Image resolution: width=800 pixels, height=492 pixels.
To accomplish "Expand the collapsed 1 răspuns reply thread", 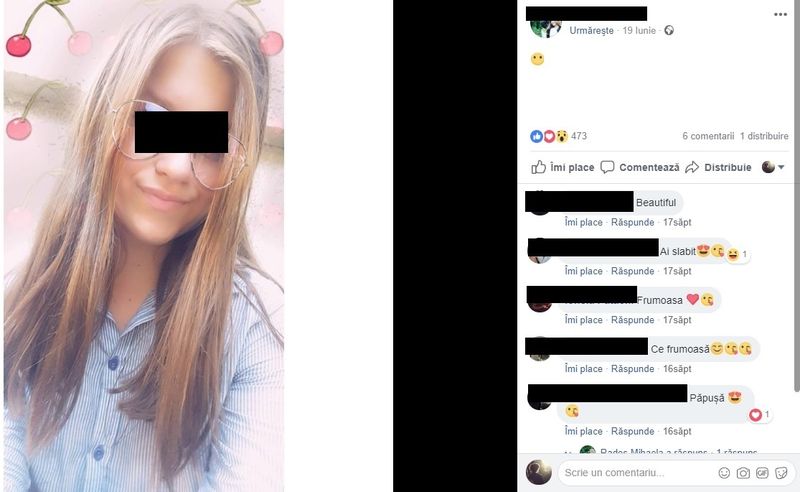I will [x=737, y=452].
